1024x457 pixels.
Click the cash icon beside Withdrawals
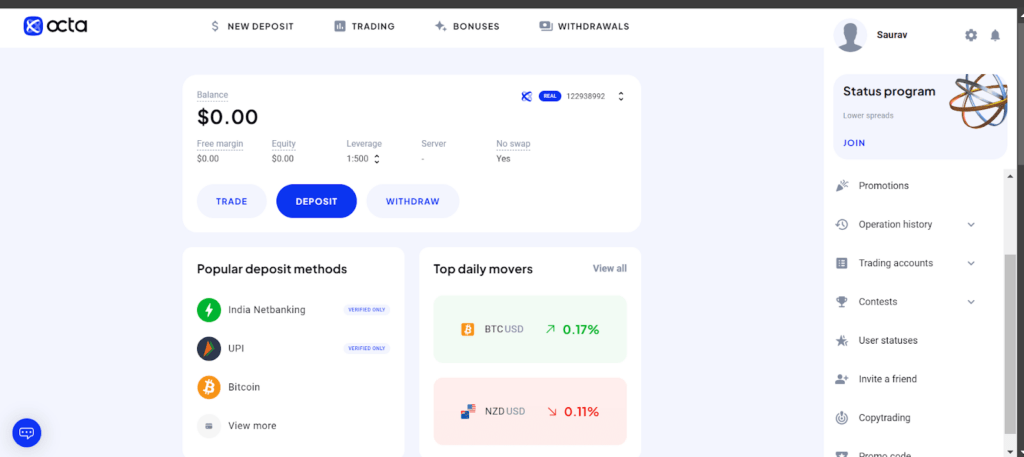tap(546, 26)
